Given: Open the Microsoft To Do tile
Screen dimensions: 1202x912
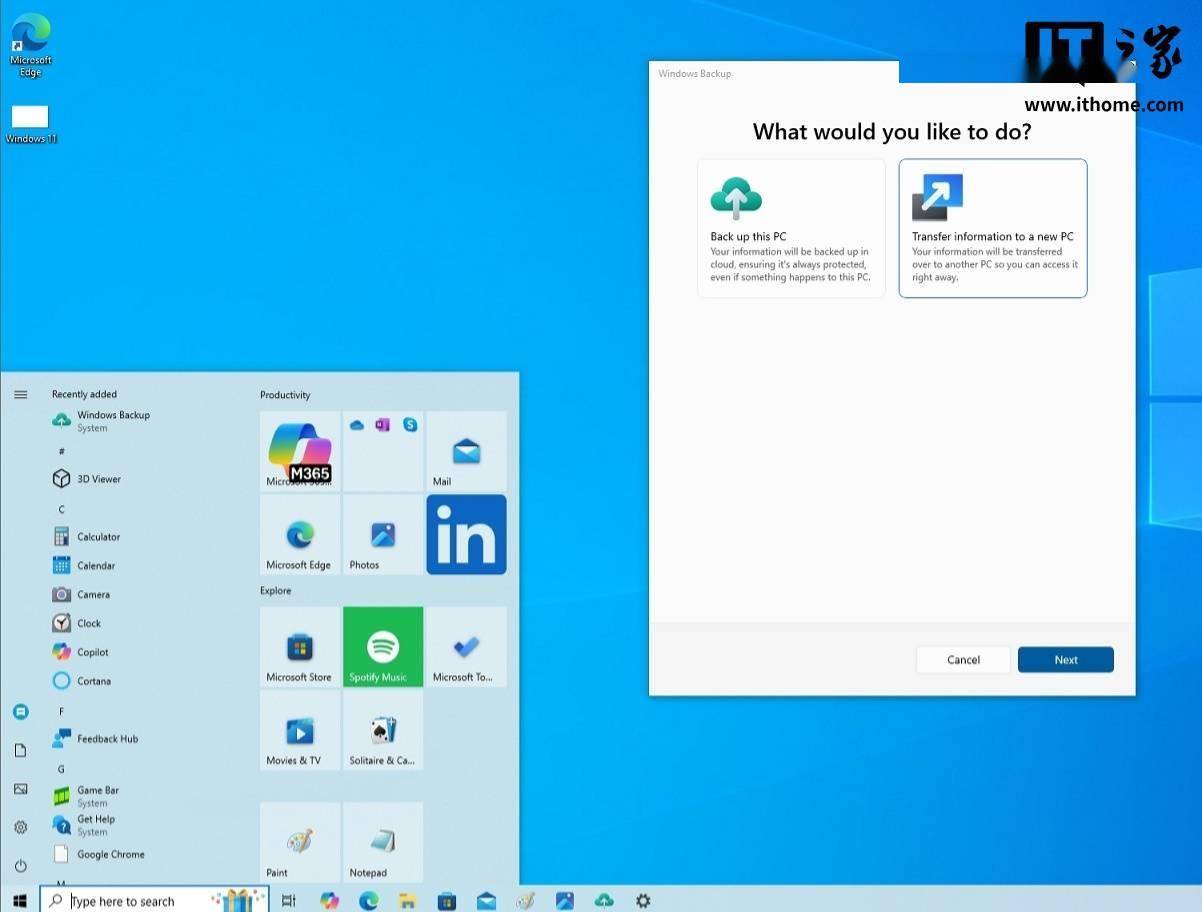Looking at the screenshot, I should coord(466,647).
